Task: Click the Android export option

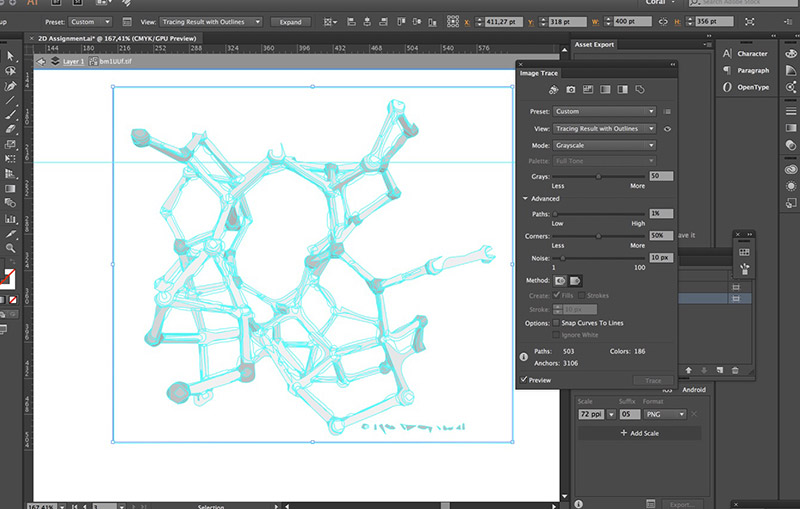Action: pos(694,390)
